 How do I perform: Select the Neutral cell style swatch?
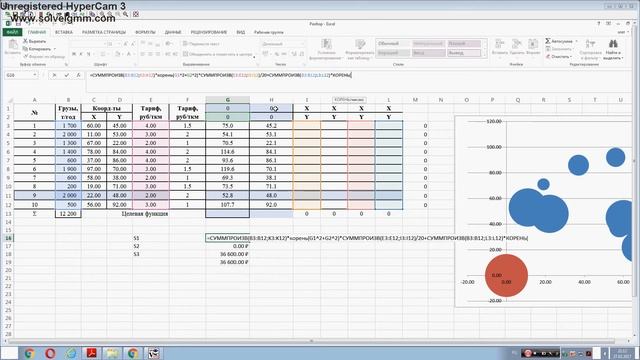point(428,44)
